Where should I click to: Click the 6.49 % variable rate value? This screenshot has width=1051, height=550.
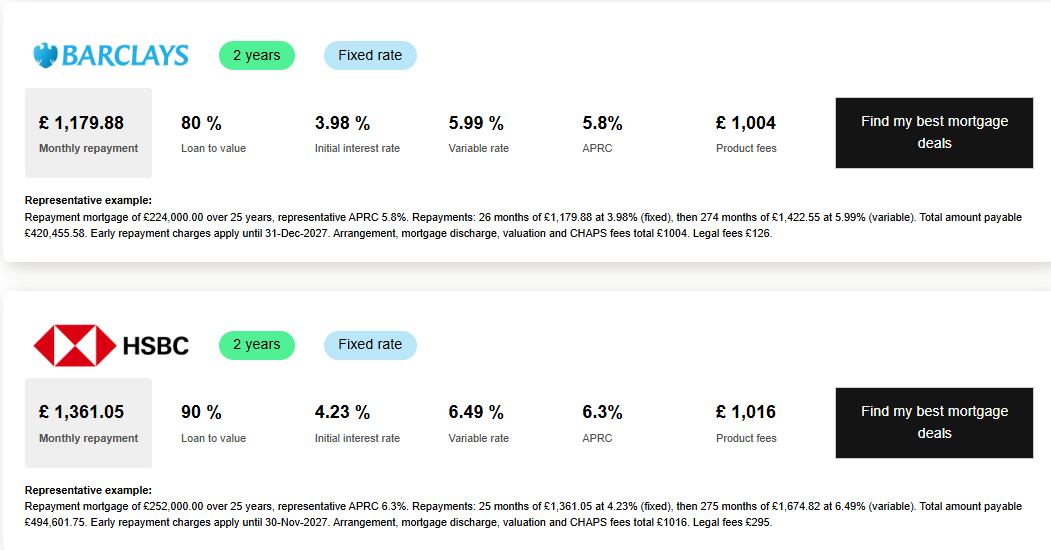[x=476, y=412]
